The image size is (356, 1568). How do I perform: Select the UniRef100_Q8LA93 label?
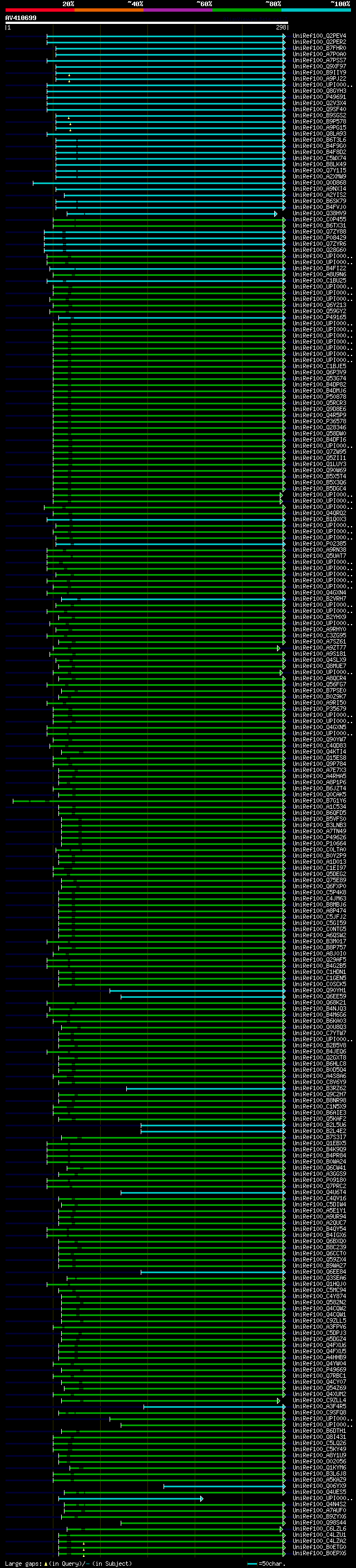point(319,134)
